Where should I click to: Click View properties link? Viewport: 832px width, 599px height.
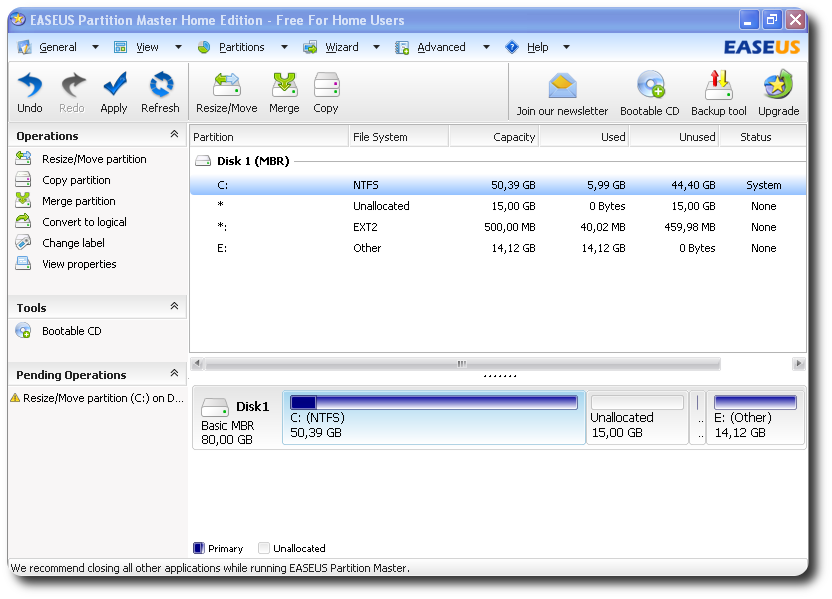79,264
